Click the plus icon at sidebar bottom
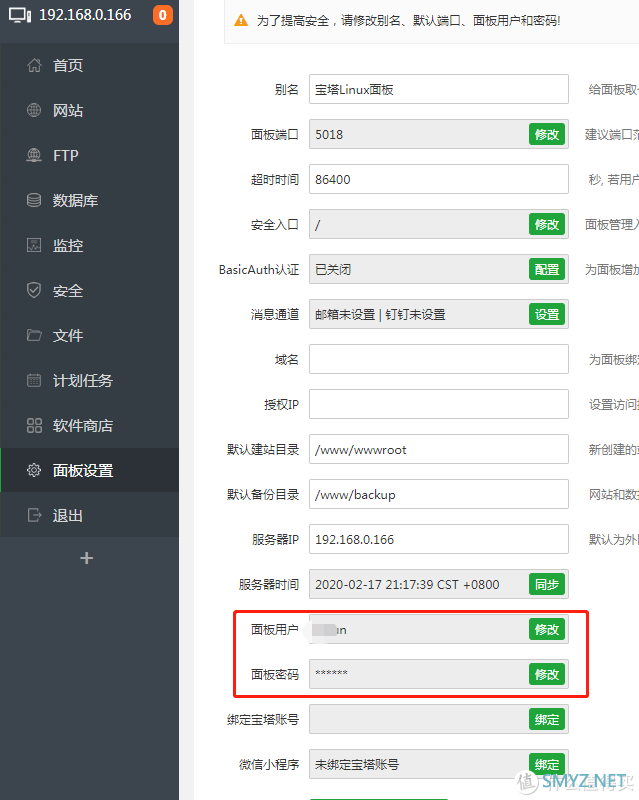The height and width of the screenshot is (800, 639). [87, 558]
